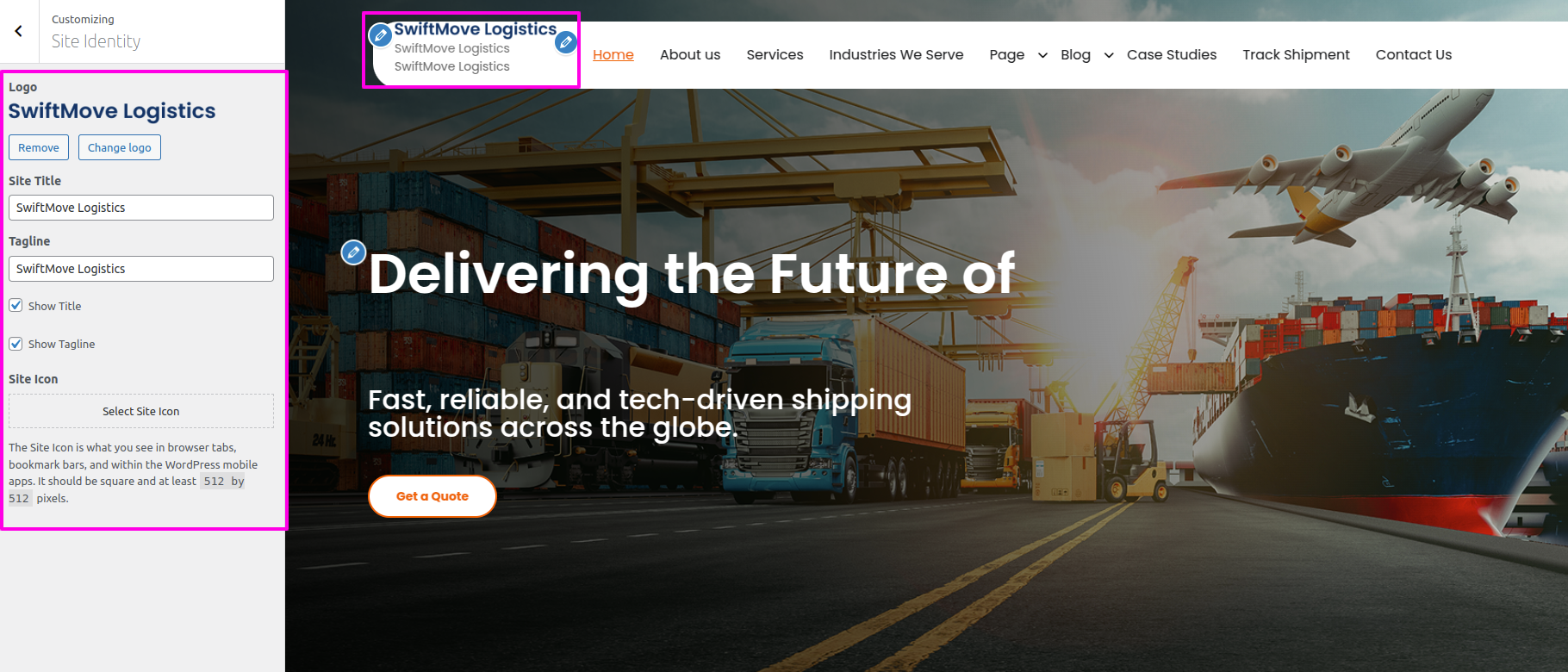
Task: Open the Contact Us menu link
Action: (x=1414, y=54)
